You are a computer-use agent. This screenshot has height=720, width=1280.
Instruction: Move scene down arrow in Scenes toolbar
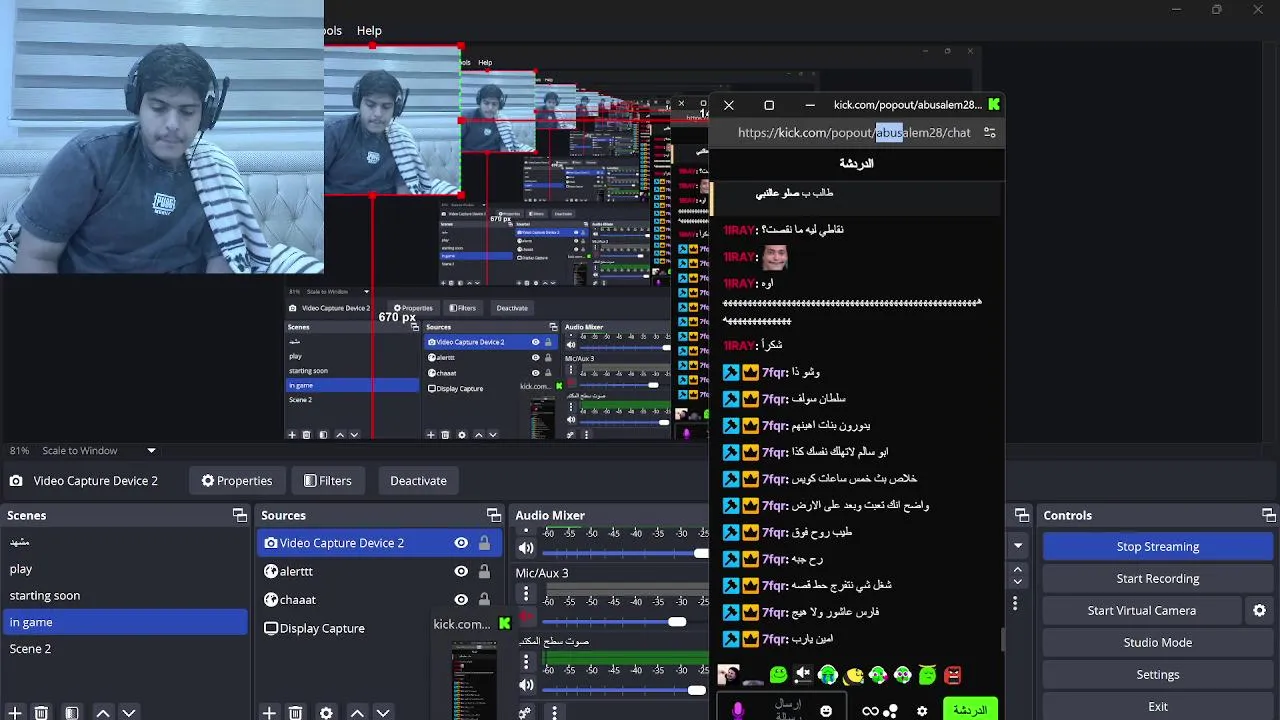click(128, 713)
